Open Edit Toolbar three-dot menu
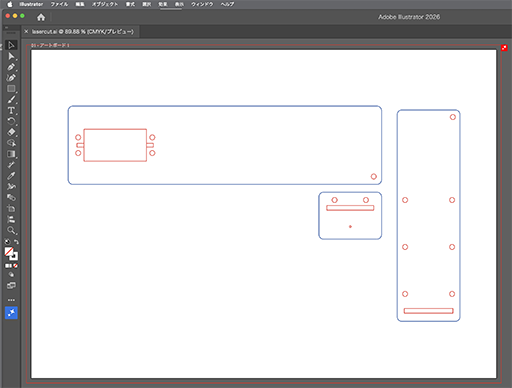Viewport: 512px width, 388px height. (11, 300)
